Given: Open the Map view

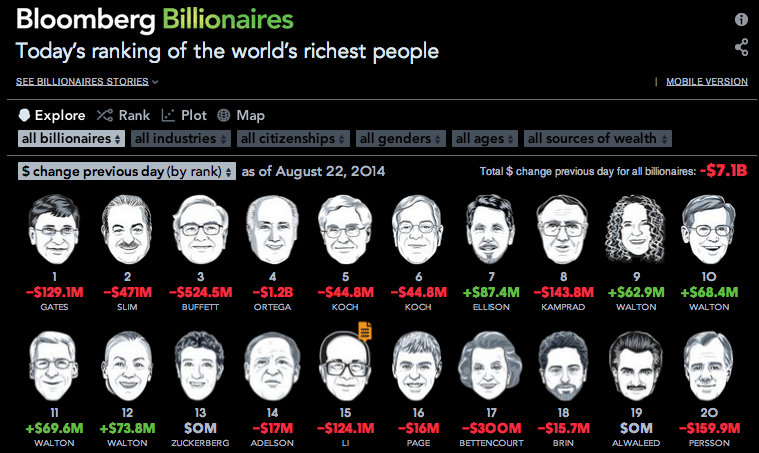Looking at the screenshot, I should point(241,116).
